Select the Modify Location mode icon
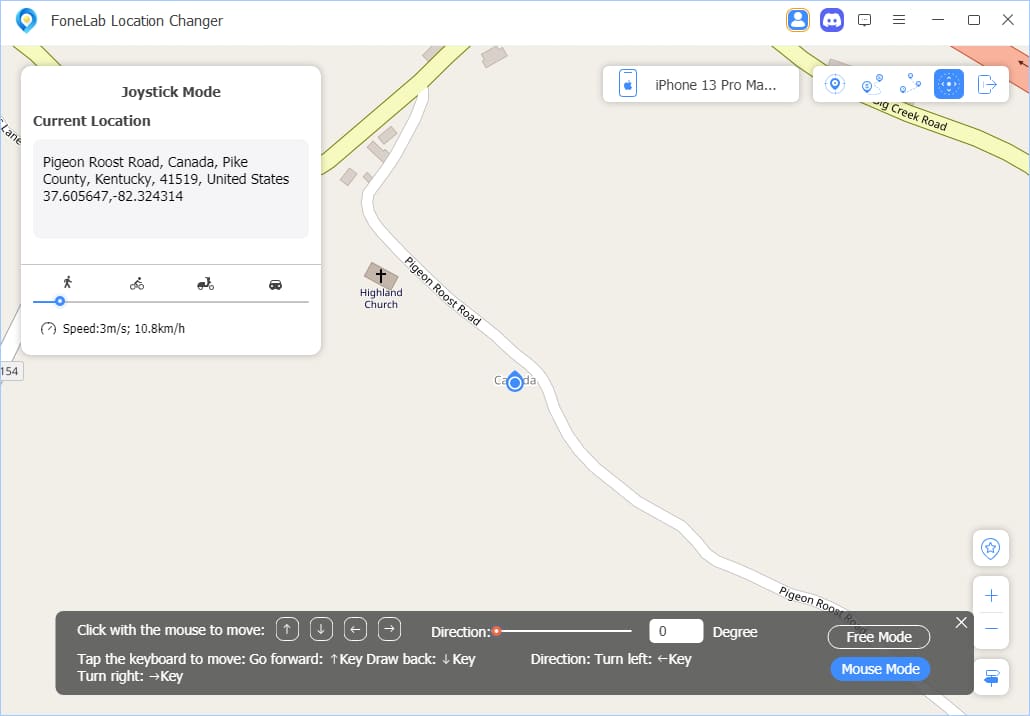 coord(834,84)
